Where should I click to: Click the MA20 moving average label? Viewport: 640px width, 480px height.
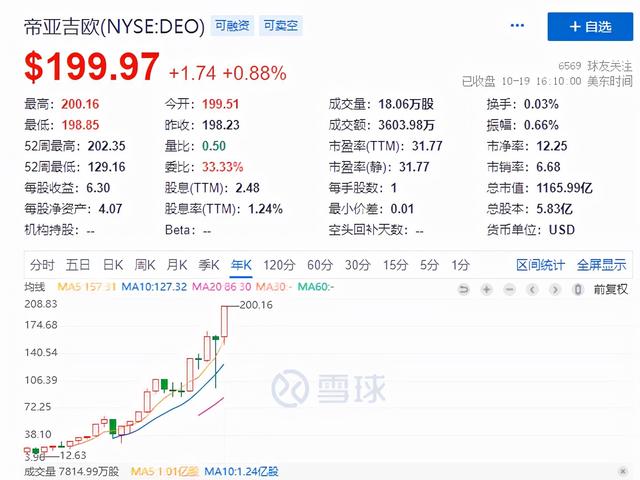[x=221, y=287]
